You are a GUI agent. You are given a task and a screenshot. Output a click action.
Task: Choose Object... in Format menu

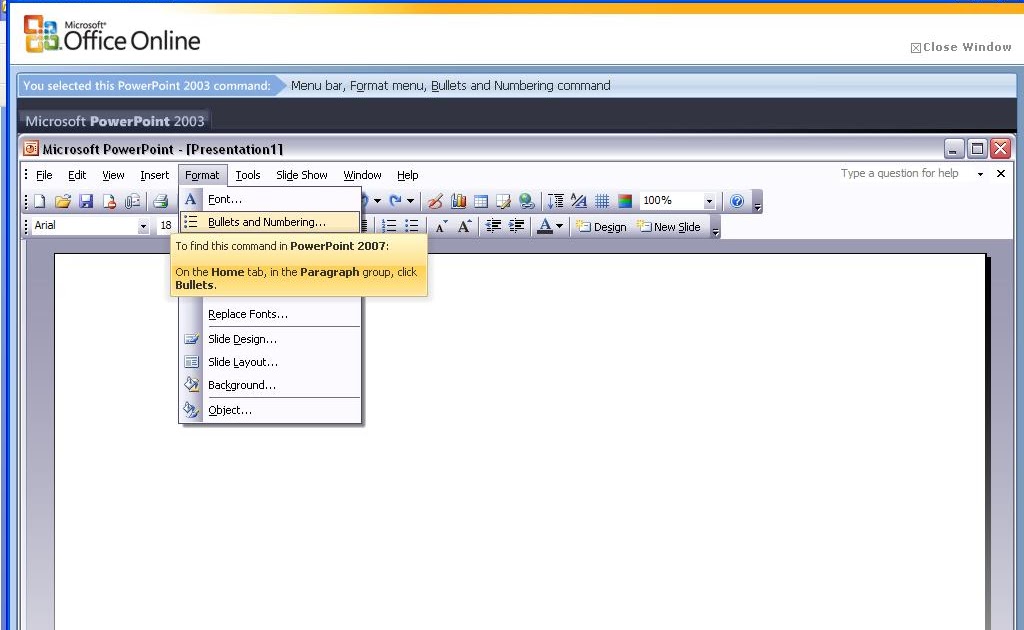pyautogui.click(x=270, y=410)
